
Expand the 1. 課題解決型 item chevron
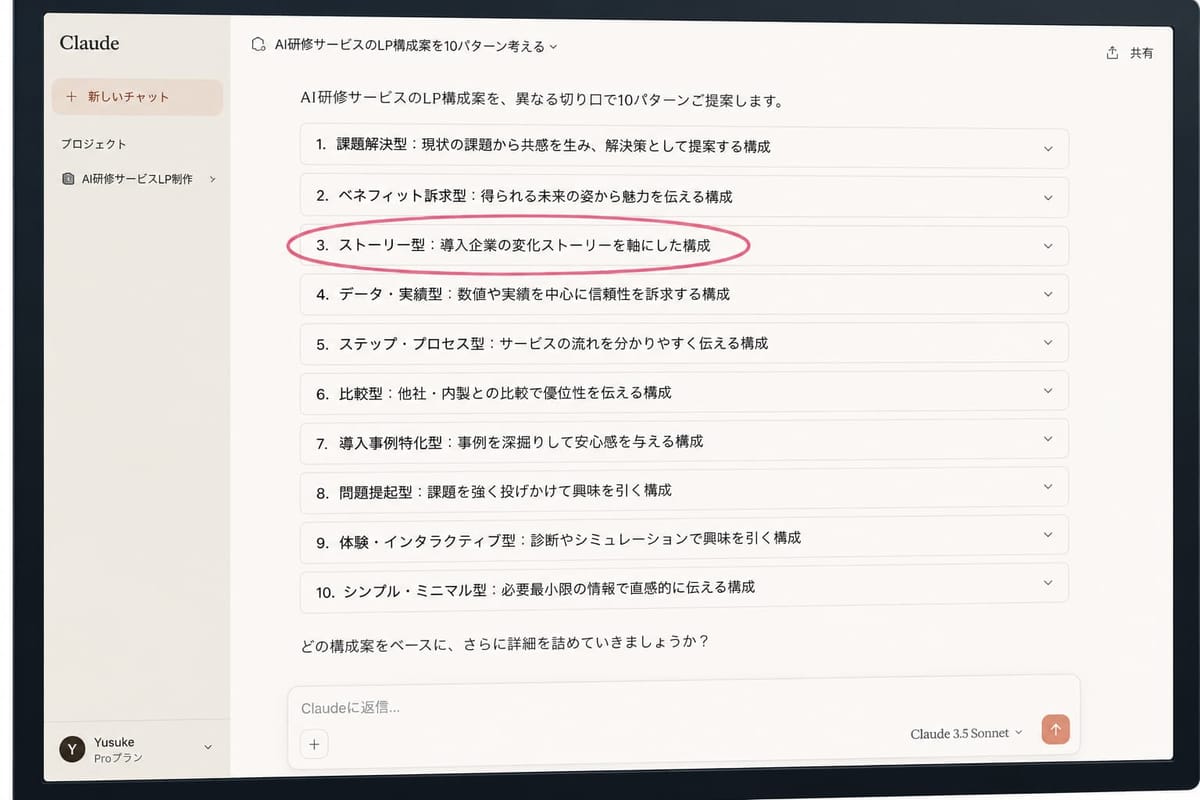(1048, 148)
